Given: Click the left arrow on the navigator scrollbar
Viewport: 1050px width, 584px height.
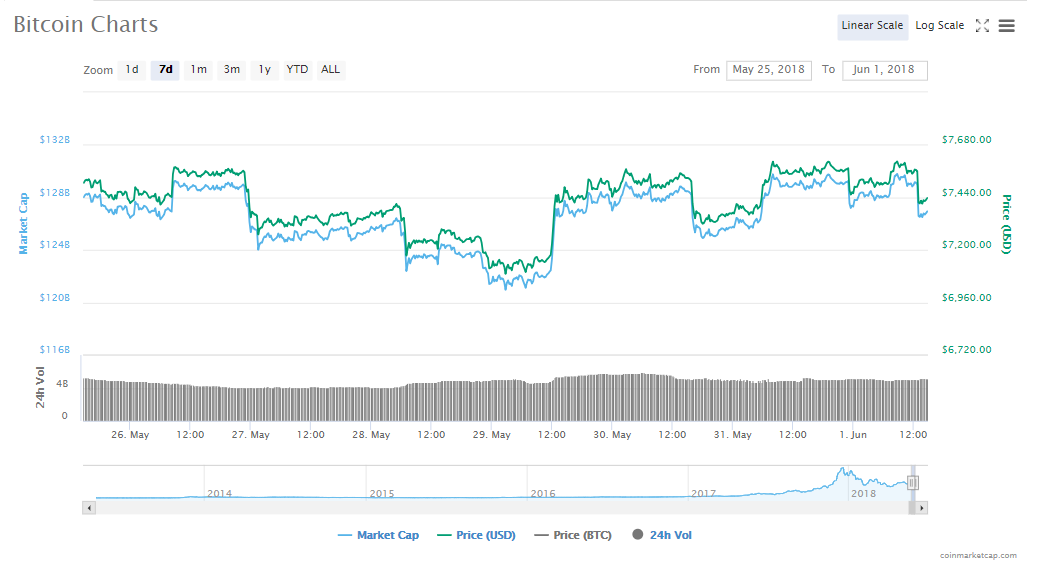Looking at the screenshot, I should [89, 507].
